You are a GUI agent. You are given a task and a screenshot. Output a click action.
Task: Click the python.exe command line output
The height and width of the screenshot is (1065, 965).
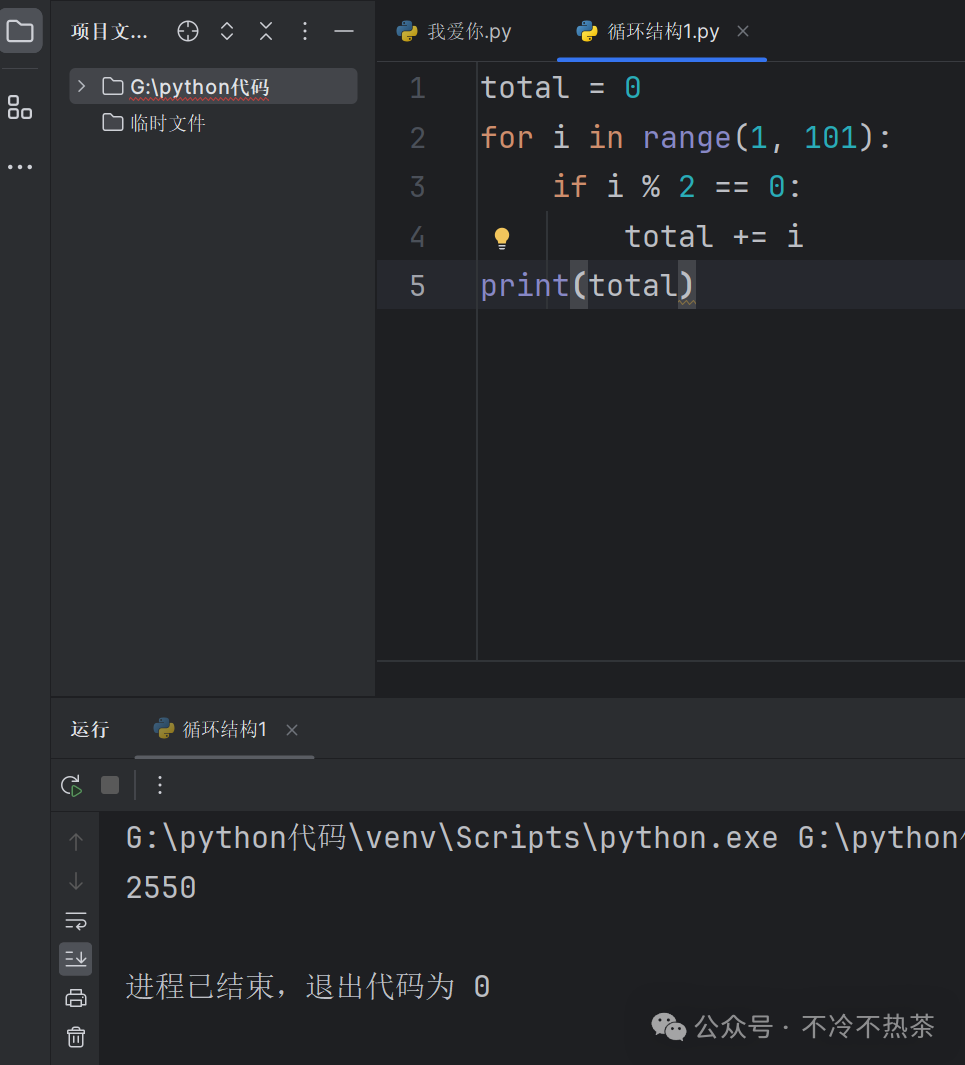click(x=545, y=838)
